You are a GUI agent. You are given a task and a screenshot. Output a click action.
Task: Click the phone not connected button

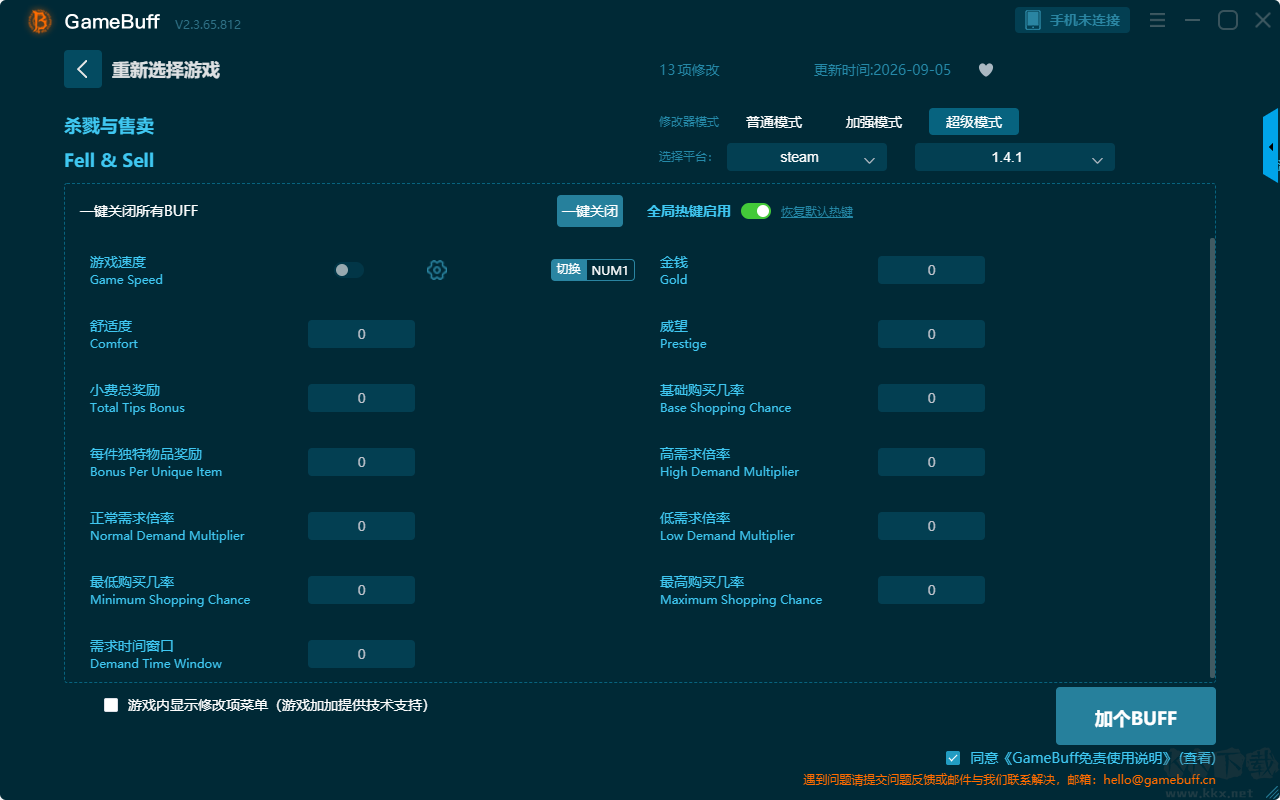[x=1073, y=20]
